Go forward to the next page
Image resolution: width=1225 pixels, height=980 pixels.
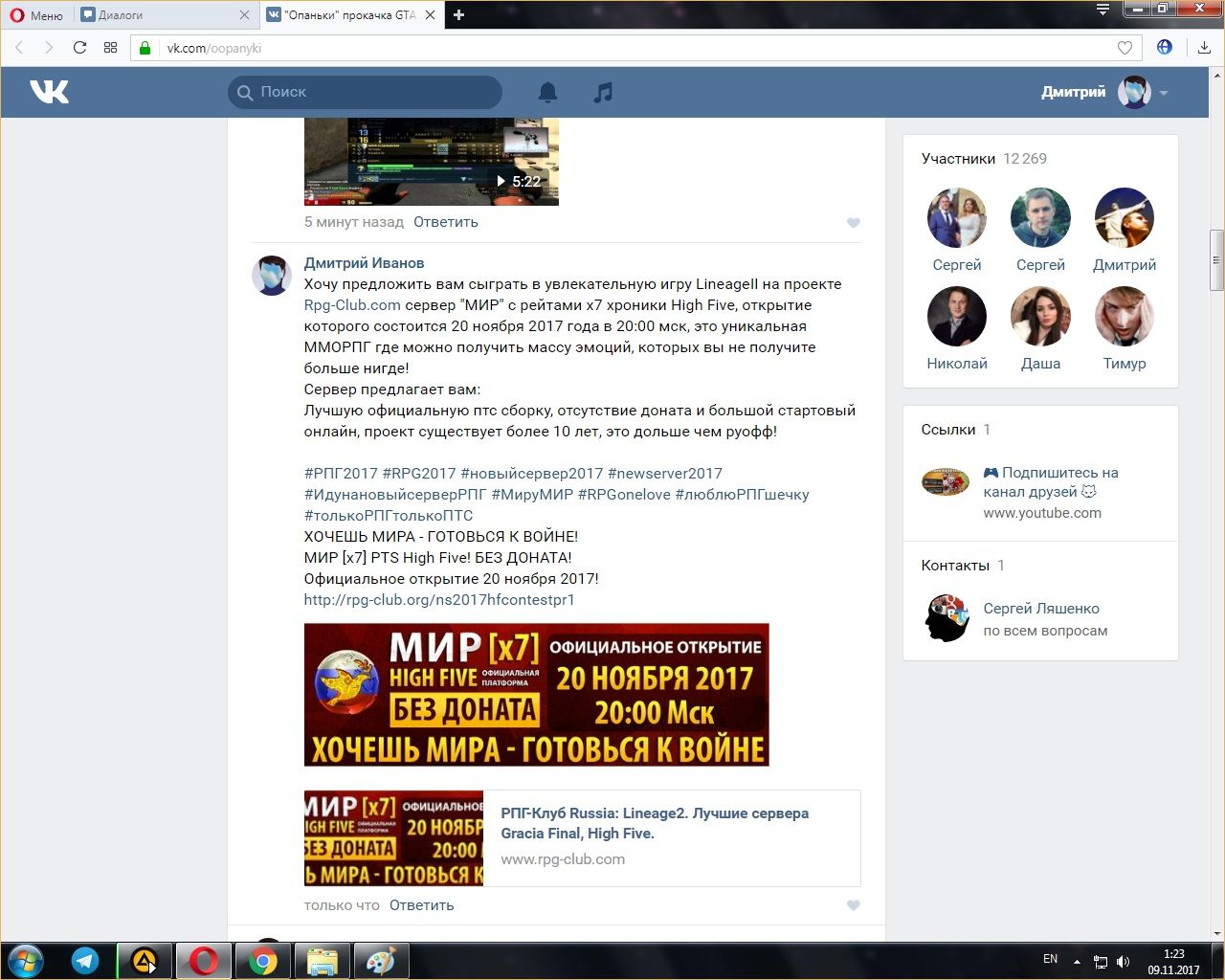pos(49,48)
